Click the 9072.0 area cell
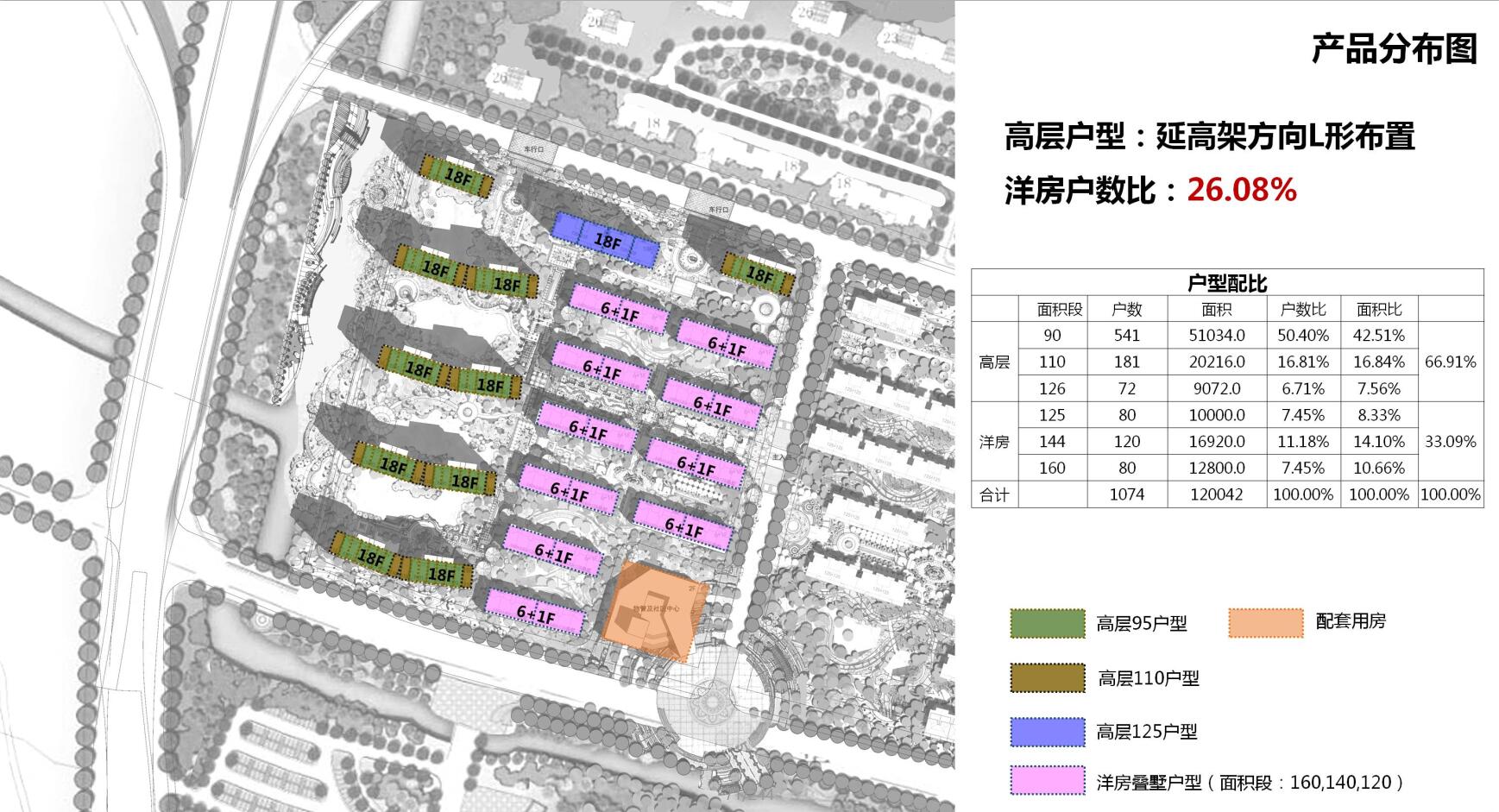 pyautogui.click(x=1217, y=389)
